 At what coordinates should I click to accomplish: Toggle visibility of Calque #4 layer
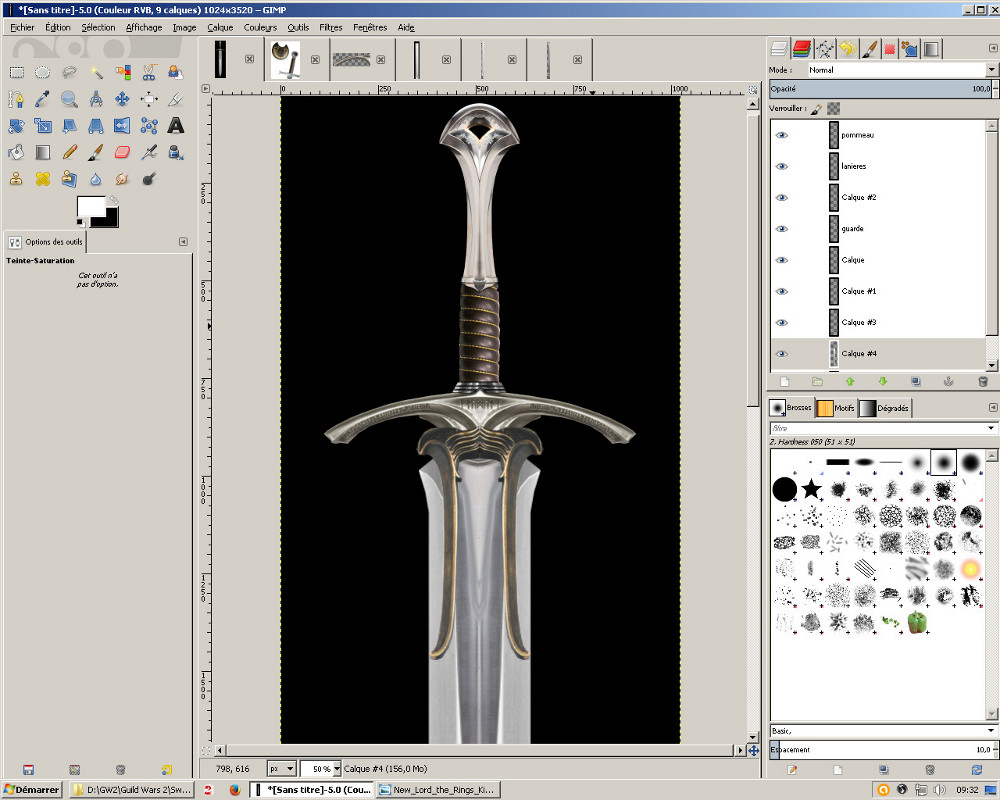[x=782, y=354]
